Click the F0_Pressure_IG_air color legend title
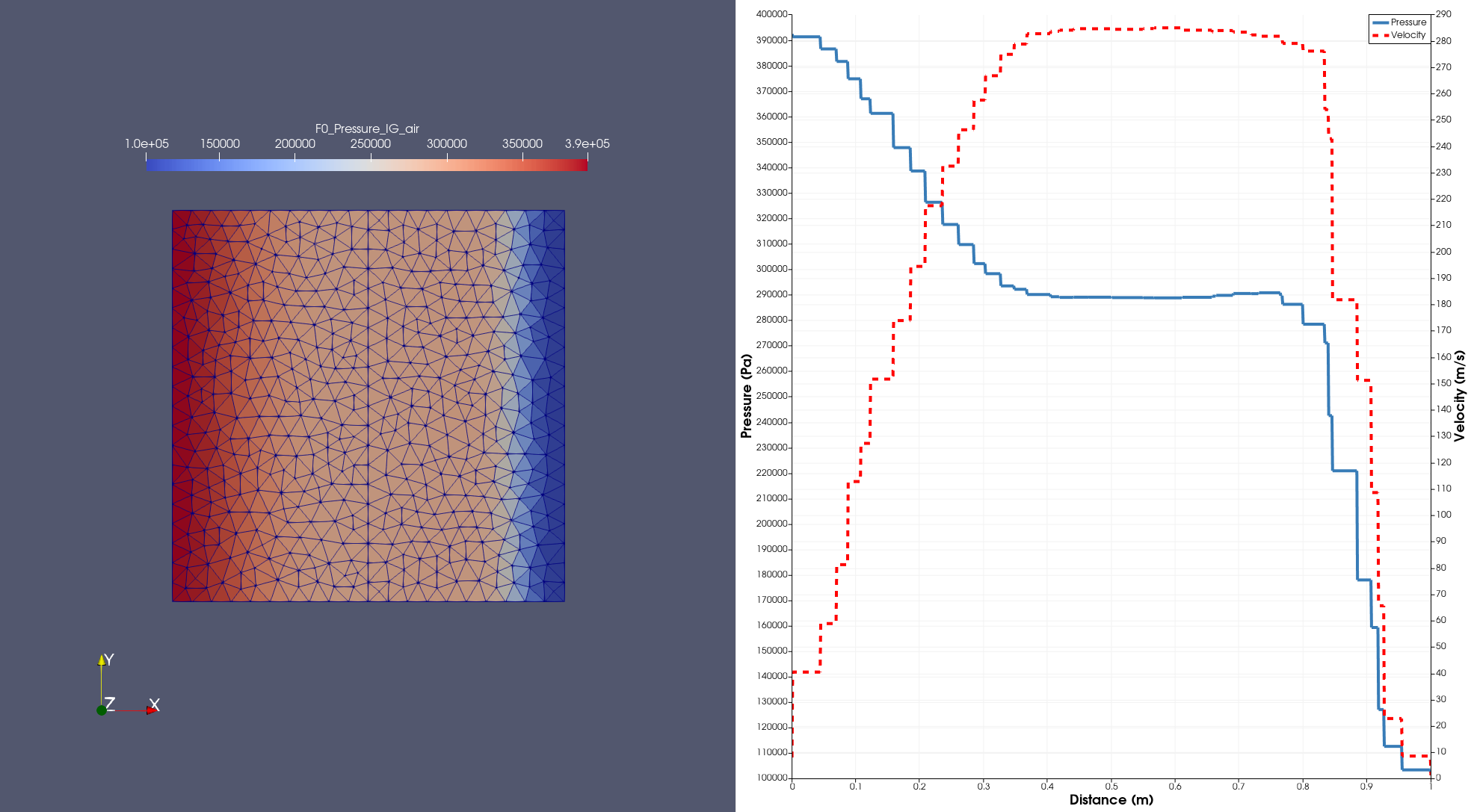 coord(367,128)
